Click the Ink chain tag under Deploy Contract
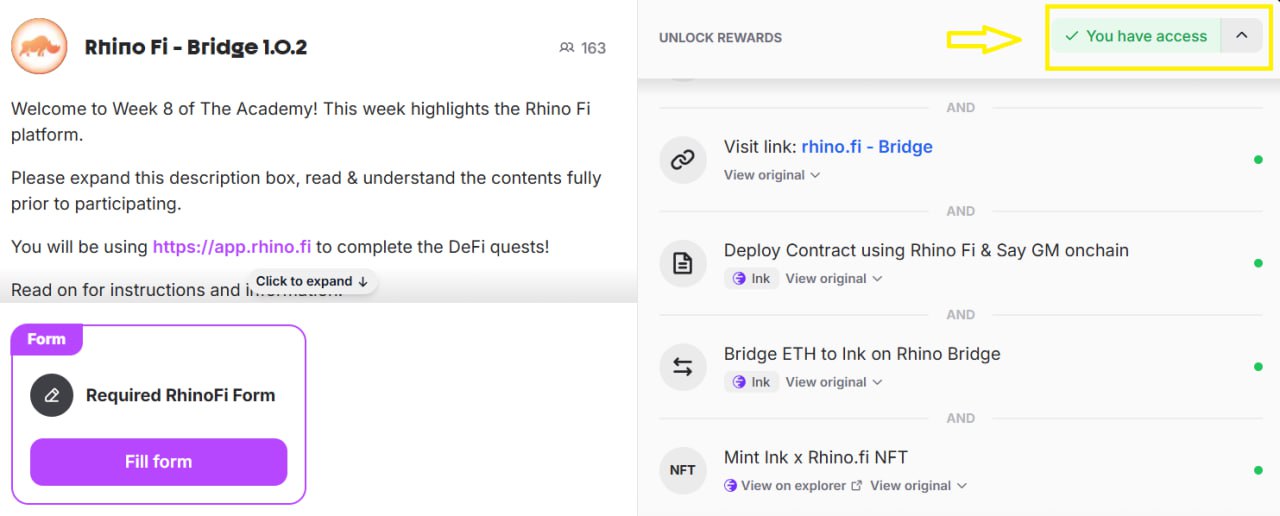Viewport: 1280px width, 516px height. (x=751, y=279)
